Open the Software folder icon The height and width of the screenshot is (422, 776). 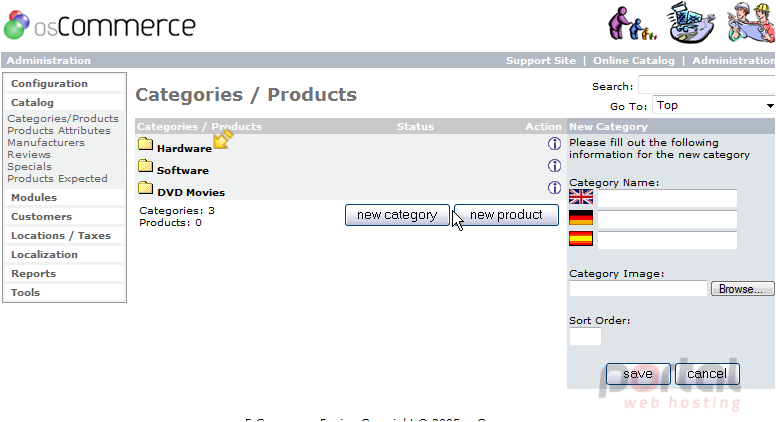146,166
